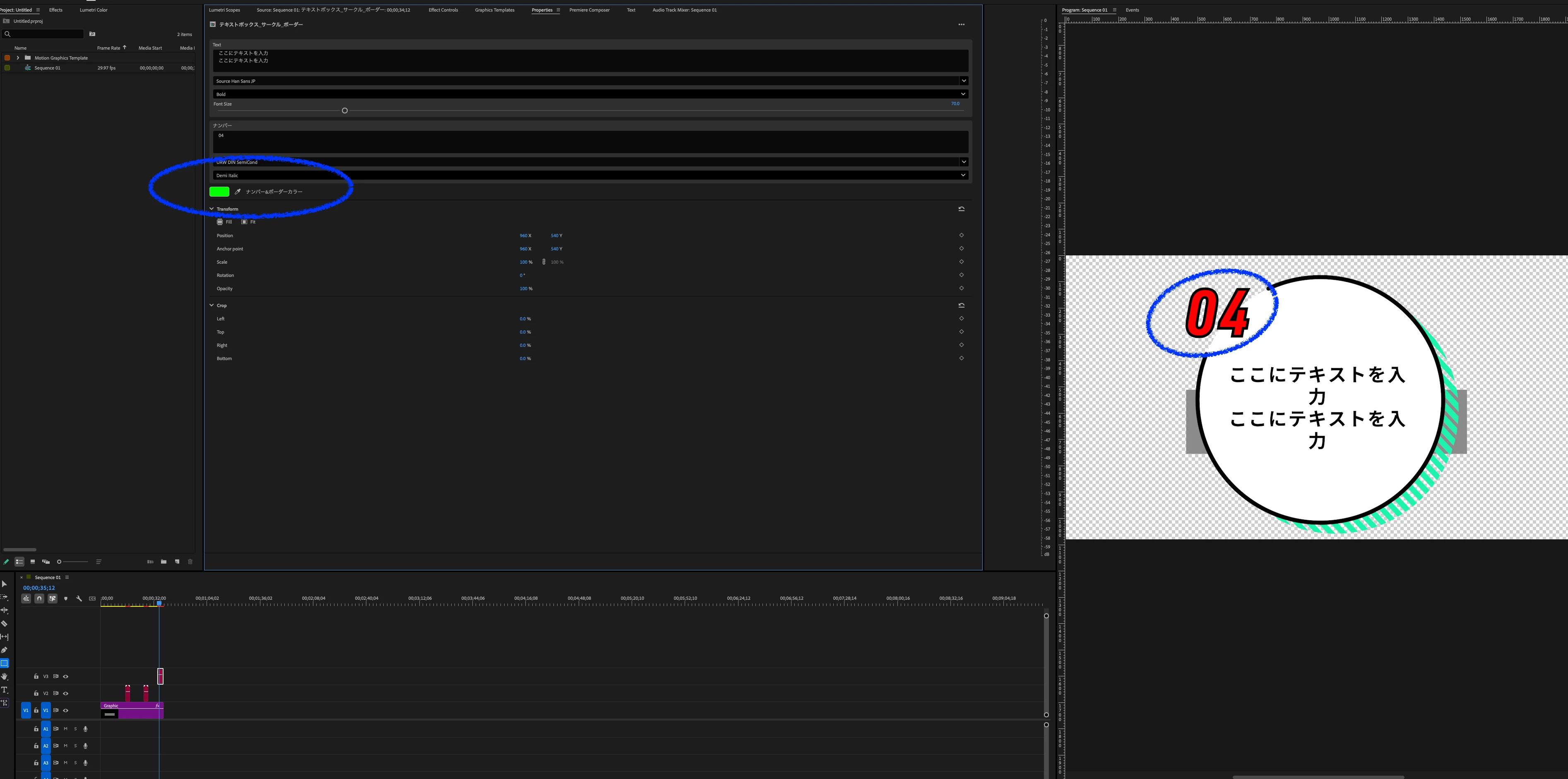
Task: Select the Razor tool
Action: (4, 624)
